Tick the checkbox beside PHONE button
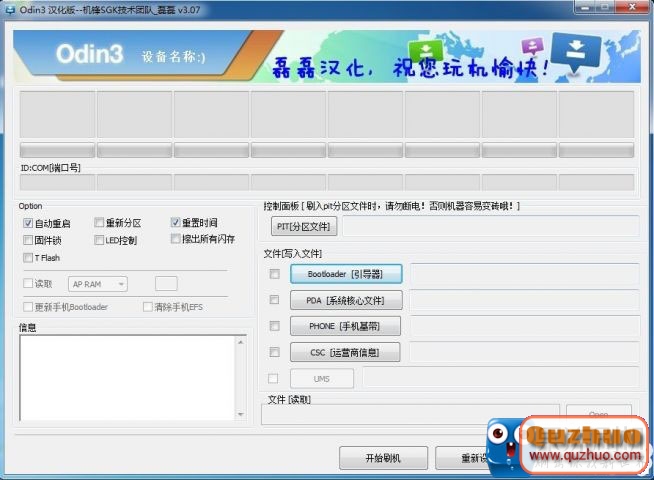The width and height of the screenshot is (654, 480). point(274,326)
